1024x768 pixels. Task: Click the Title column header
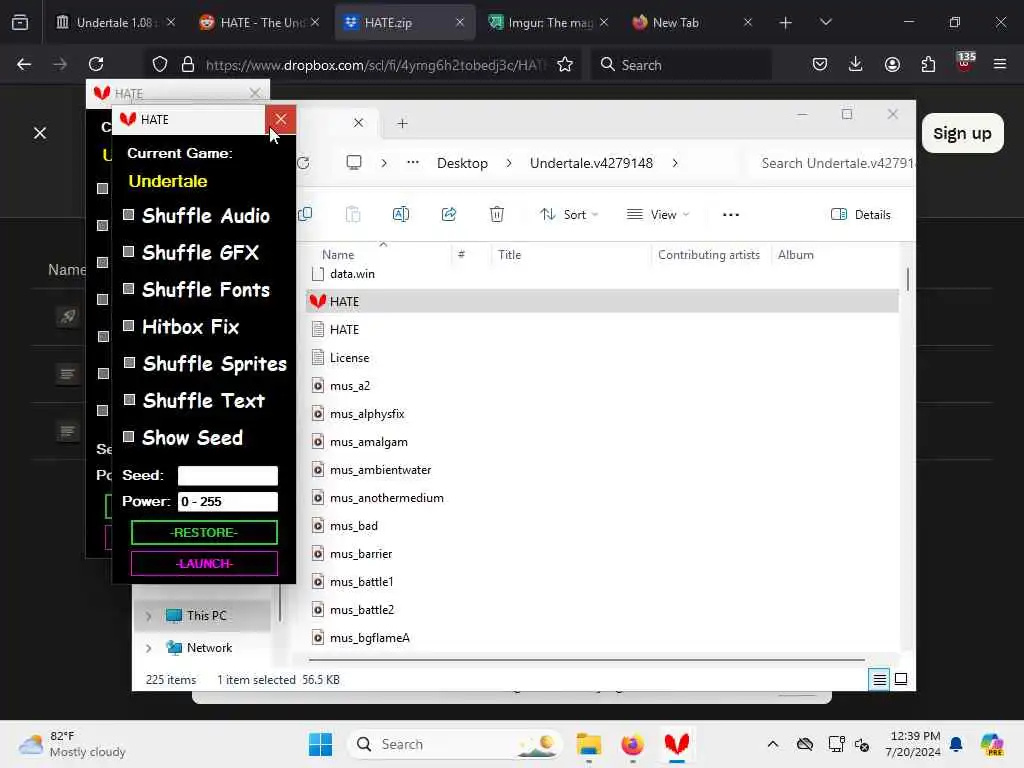coord(509,255)
